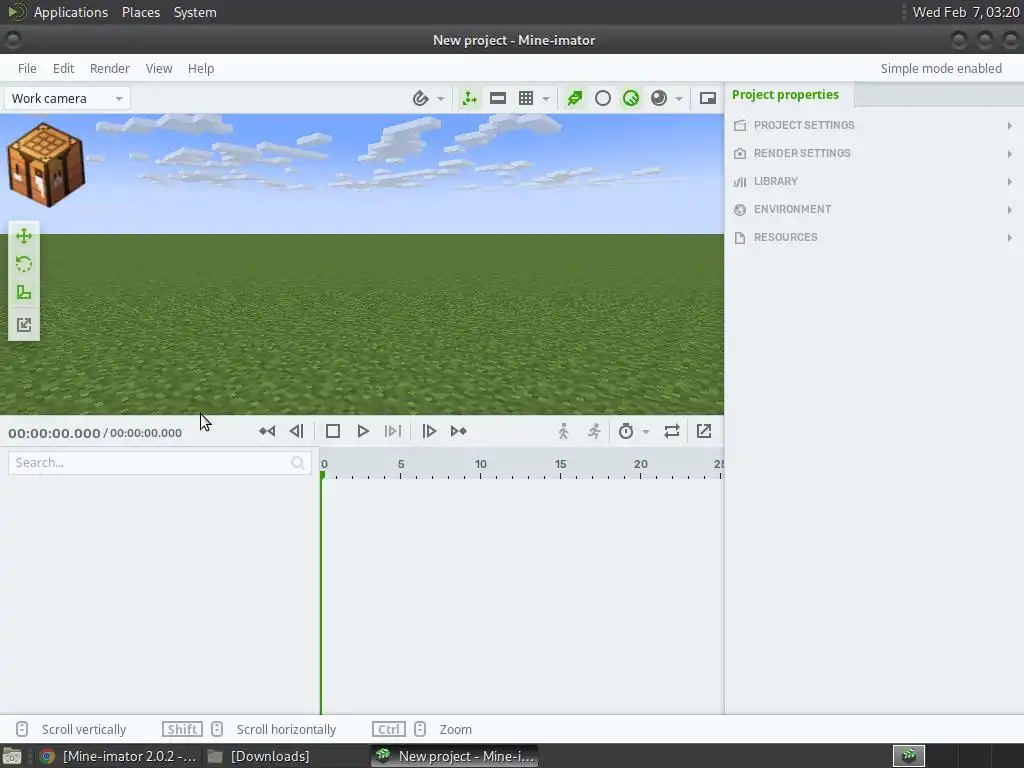The image size is (1024, 768).
Task: Open the Edit menu
Action: pyautogui.click(x=63, y=69)
